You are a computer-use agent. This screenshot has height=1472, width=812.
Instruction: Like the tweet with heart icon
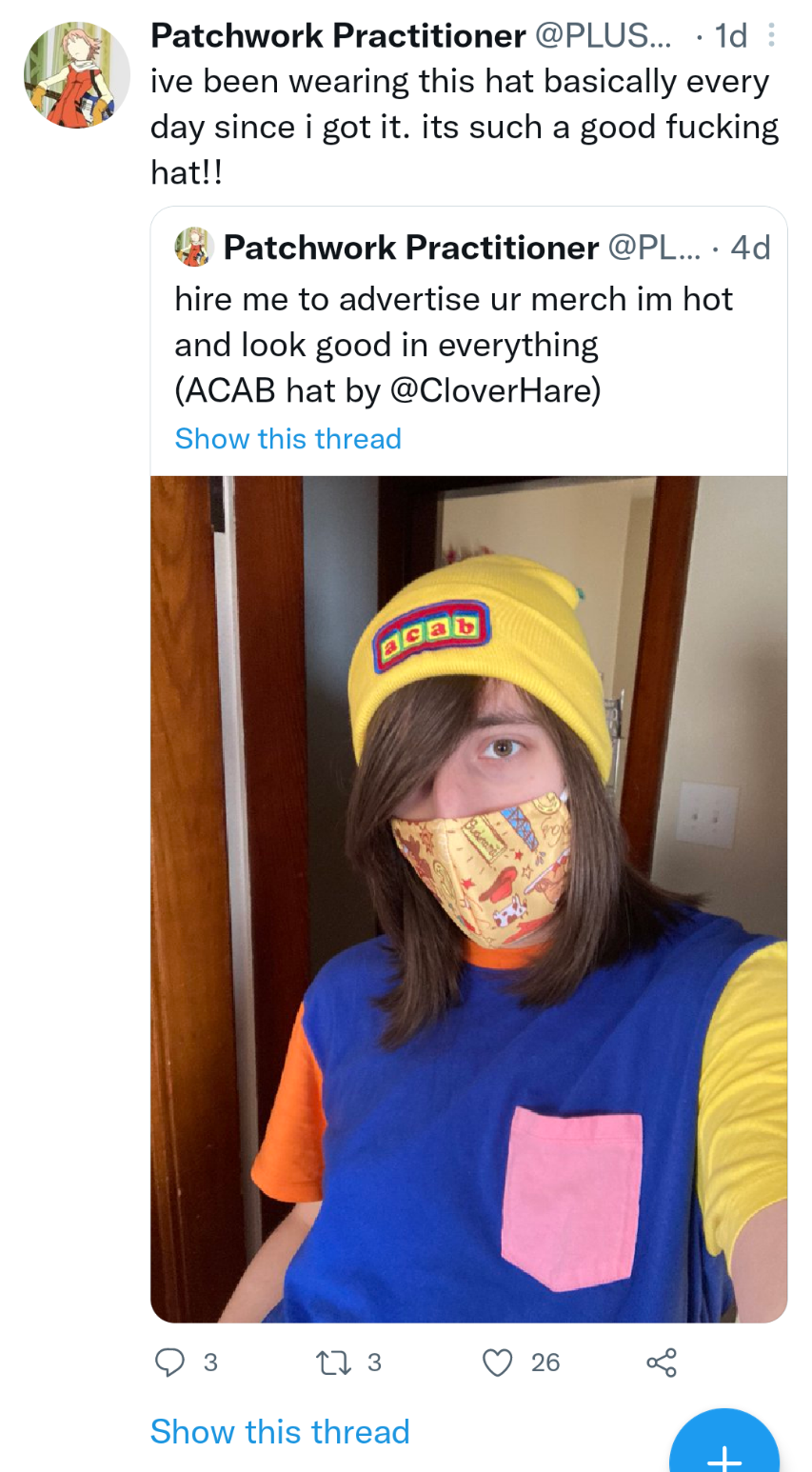coord(497,1363)
